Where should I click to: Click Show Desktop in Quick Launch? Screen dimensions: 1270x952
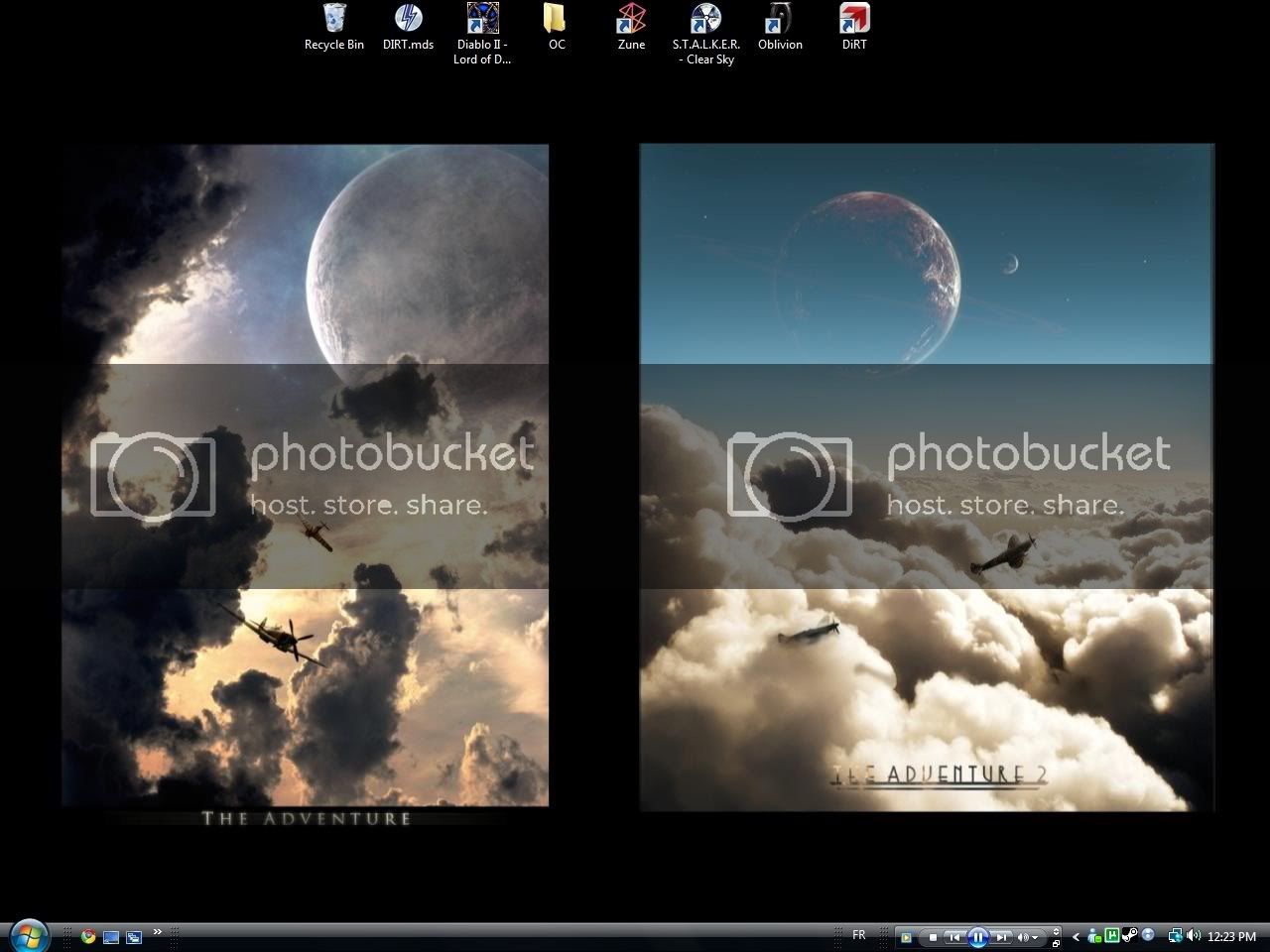(x=111, y=936)
